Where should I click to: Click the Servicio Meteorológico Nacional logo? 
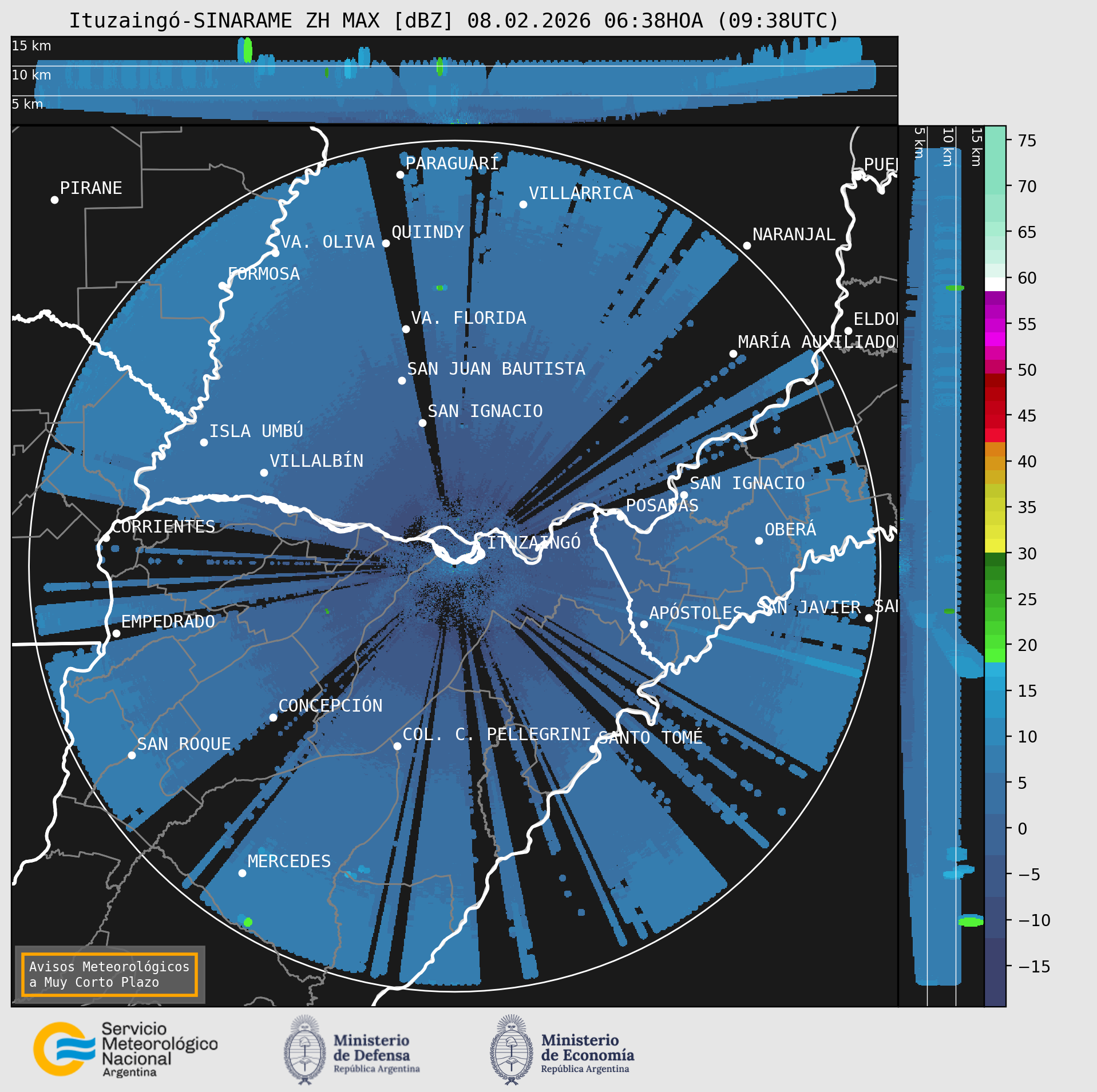pyautogui.click(x=126, y=1050)
